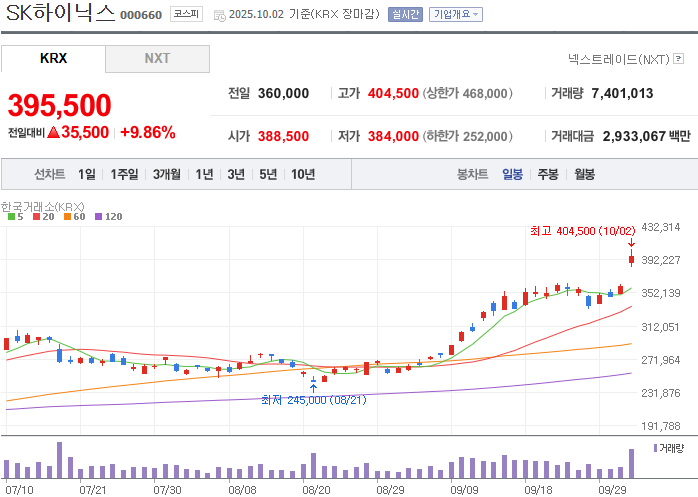The height and width of the screenshot is (497, 698).
Task: Click the 최고 404,500 (10/02) label
Action: click(x=582, y=231)
